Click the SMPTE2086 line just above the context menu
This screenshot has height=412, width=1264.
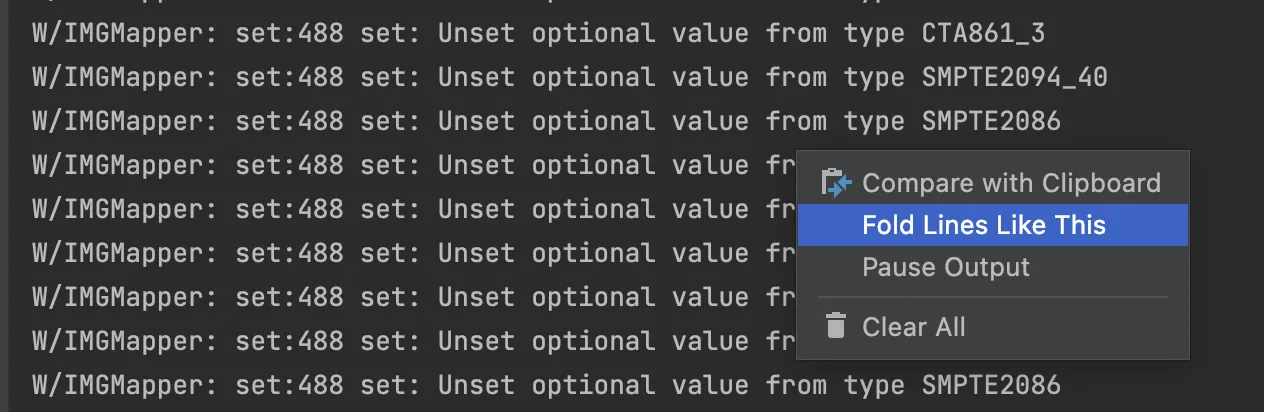tap(545, 122)
